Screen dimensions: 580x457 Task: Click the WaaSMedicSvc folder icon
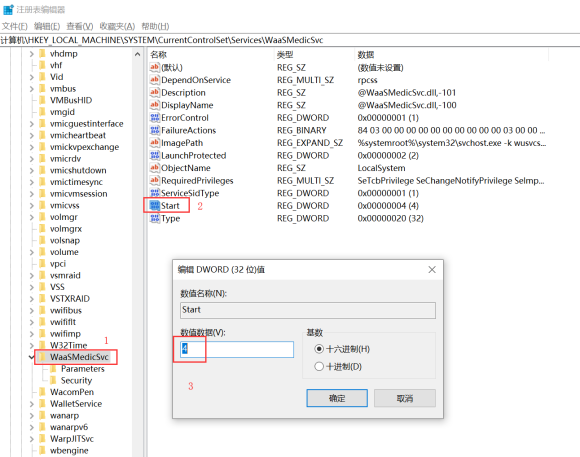click(43, 357)
